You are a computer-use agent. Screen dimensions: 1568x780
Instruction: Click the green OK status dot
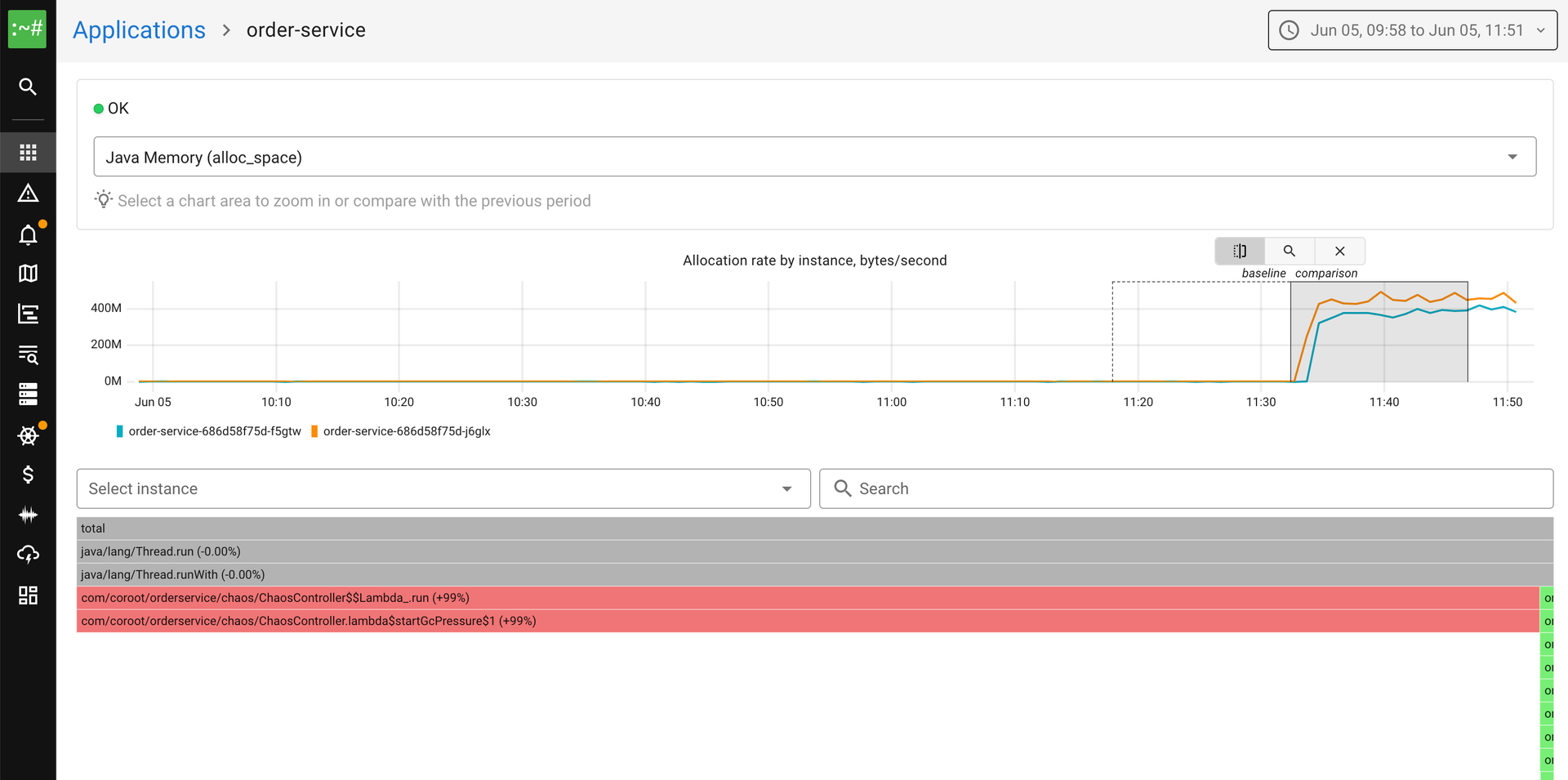coord(99,109)
